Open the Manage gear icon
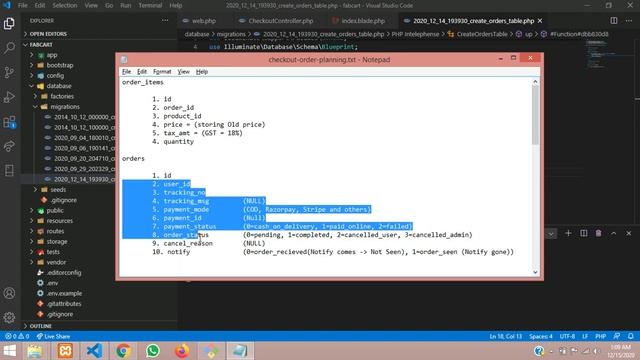The width and height of the screenshot is (640, 360). point(9,317)
